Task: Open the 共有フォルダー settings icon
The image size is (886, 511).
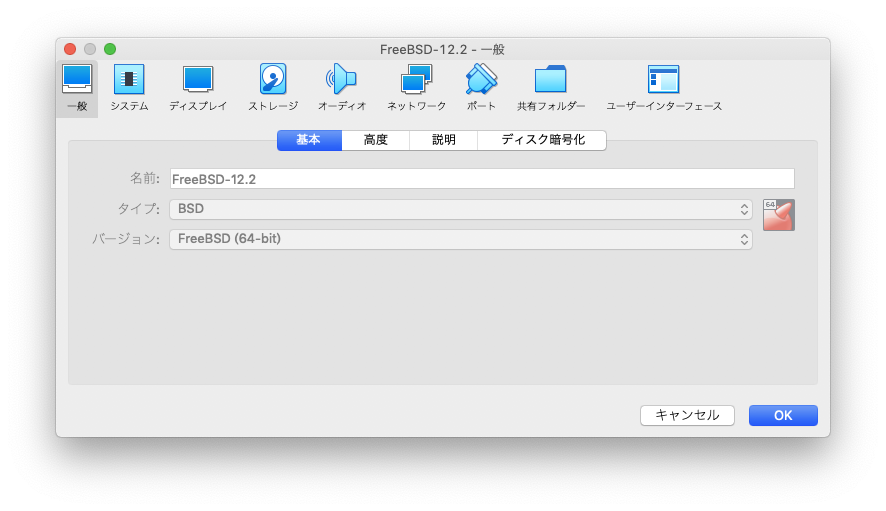Action: pos(551,87)
